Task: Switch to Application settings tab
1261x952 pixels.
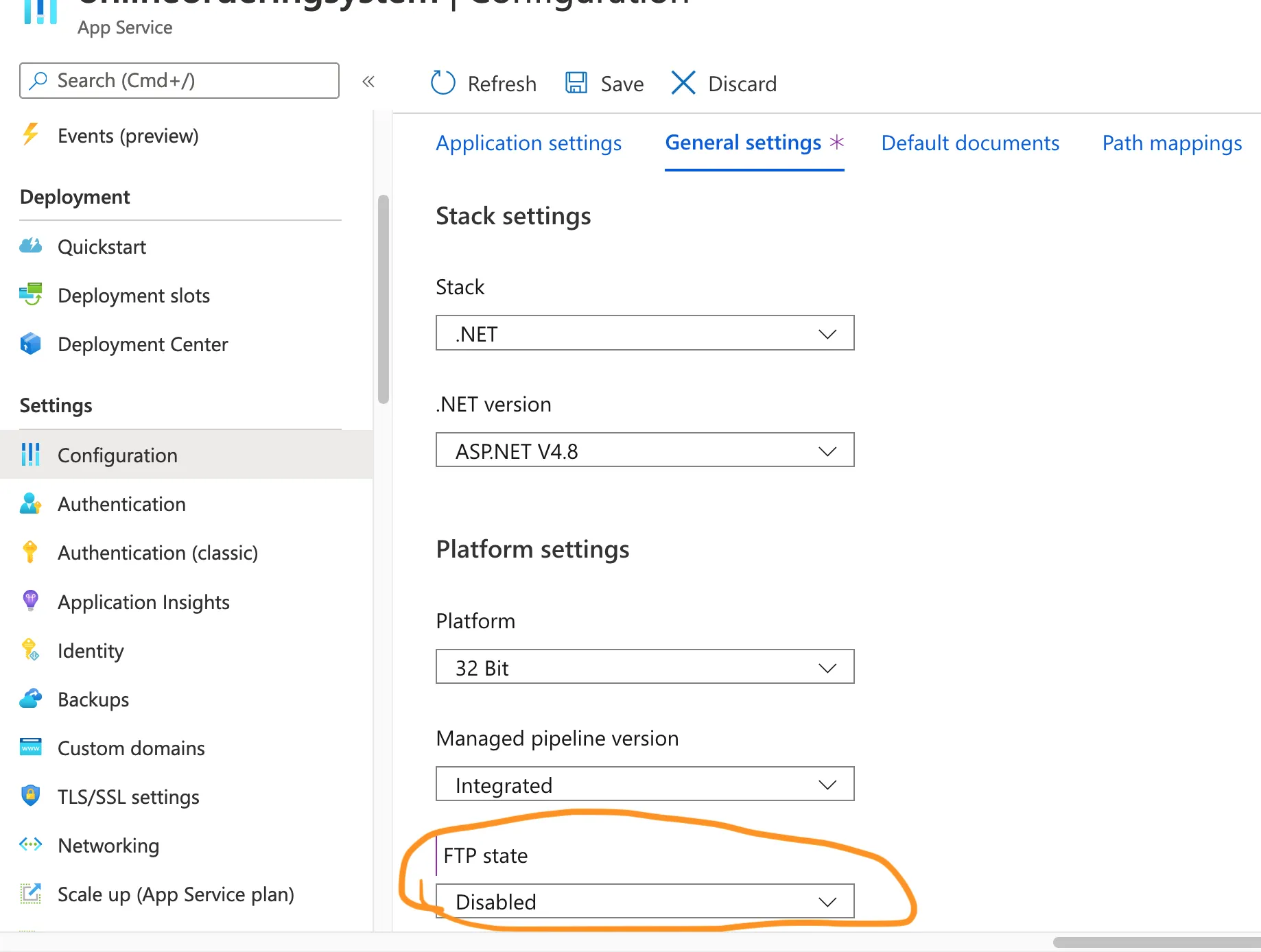Action: click(528, 143)
